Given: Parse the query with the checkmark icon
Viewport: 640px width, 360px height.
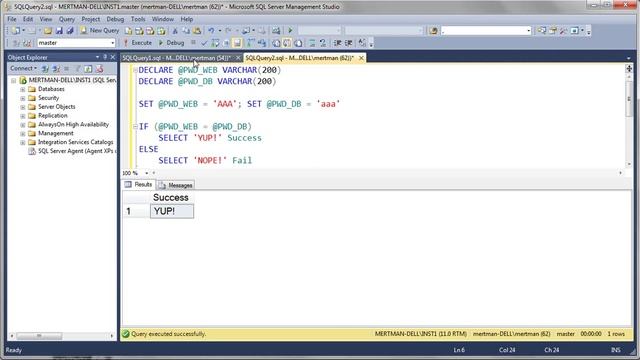Looking at the screenshot, I should [204, 43].
